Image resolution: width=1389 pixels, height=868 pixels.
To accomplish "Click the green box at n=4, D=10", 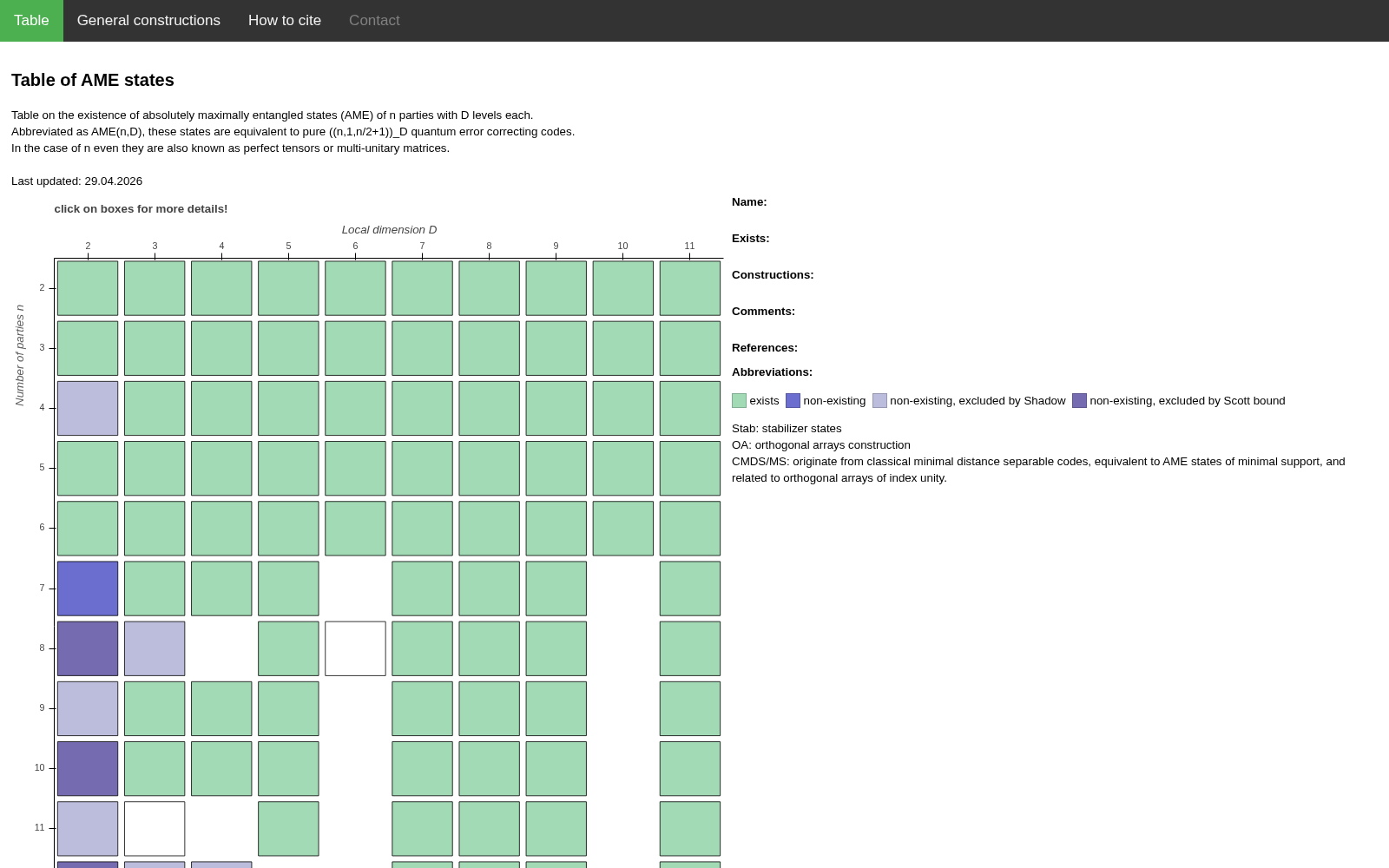I will tap(623, 408).
